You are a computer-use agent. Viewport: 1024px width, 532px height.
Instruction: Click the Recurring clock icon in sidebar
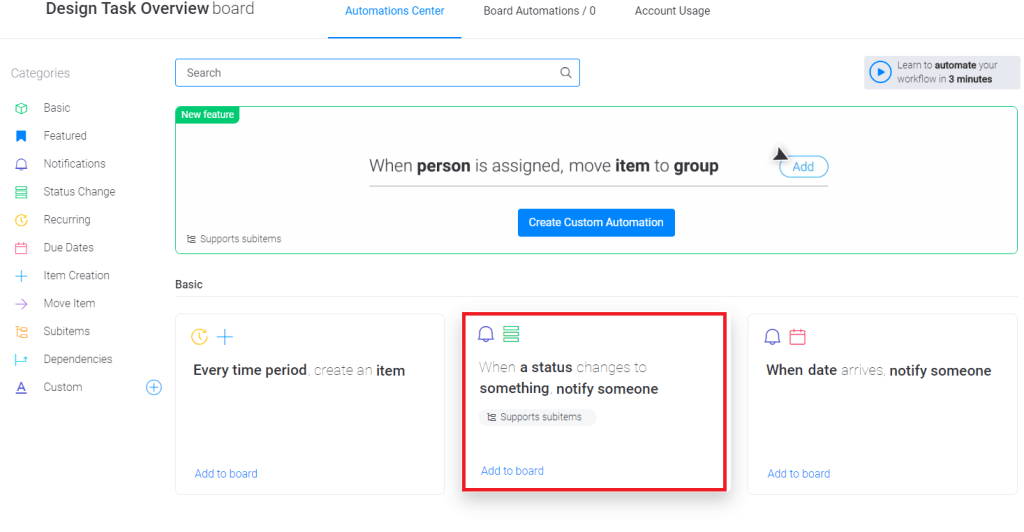[21, 220]
